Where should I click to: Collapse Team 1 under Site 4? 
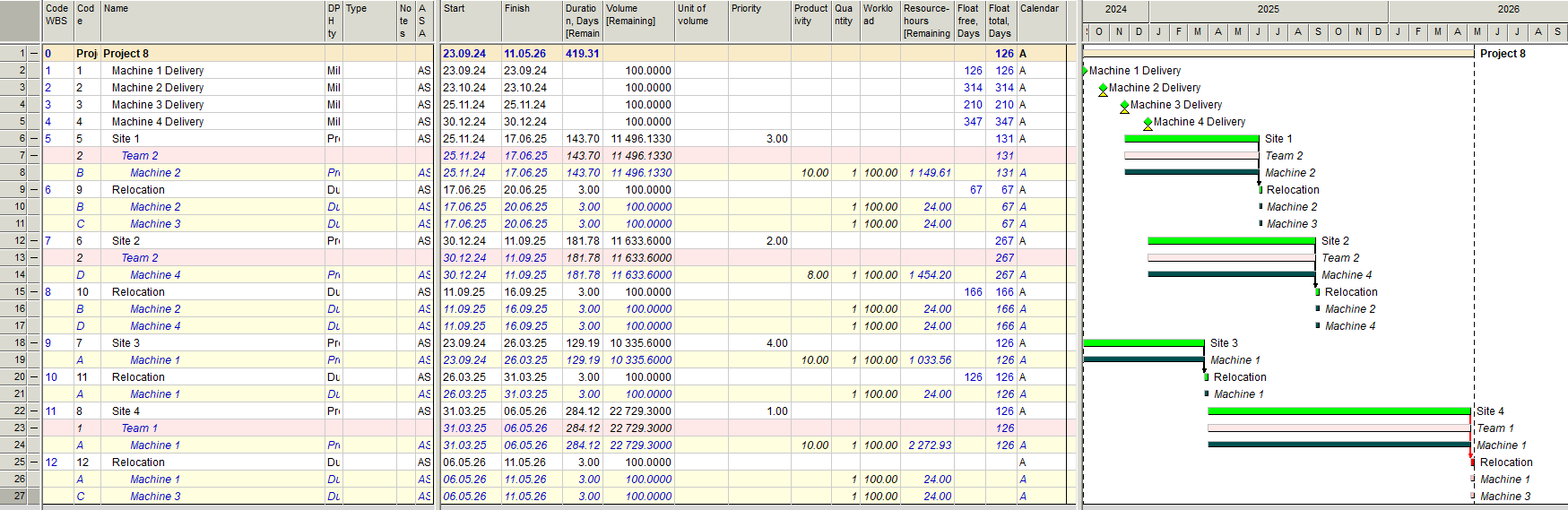34,428
